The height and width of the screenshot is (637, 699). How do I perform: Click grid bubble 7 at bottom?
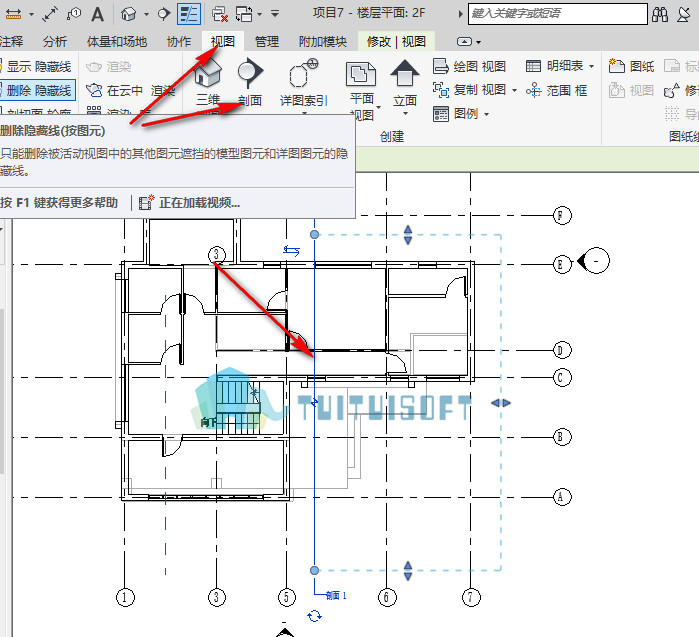tap(471, 597)
